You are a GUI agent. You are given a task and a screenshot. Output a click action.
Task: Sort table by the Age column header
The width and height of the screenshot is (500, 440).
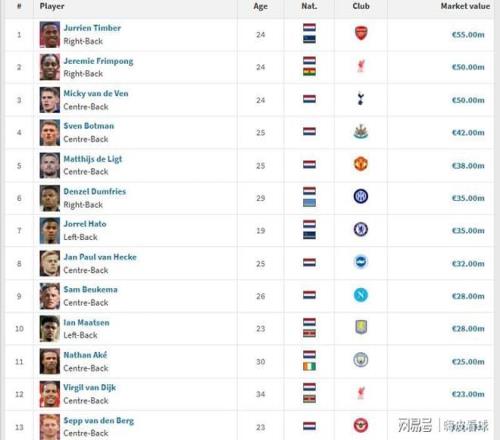coord(260,6)
